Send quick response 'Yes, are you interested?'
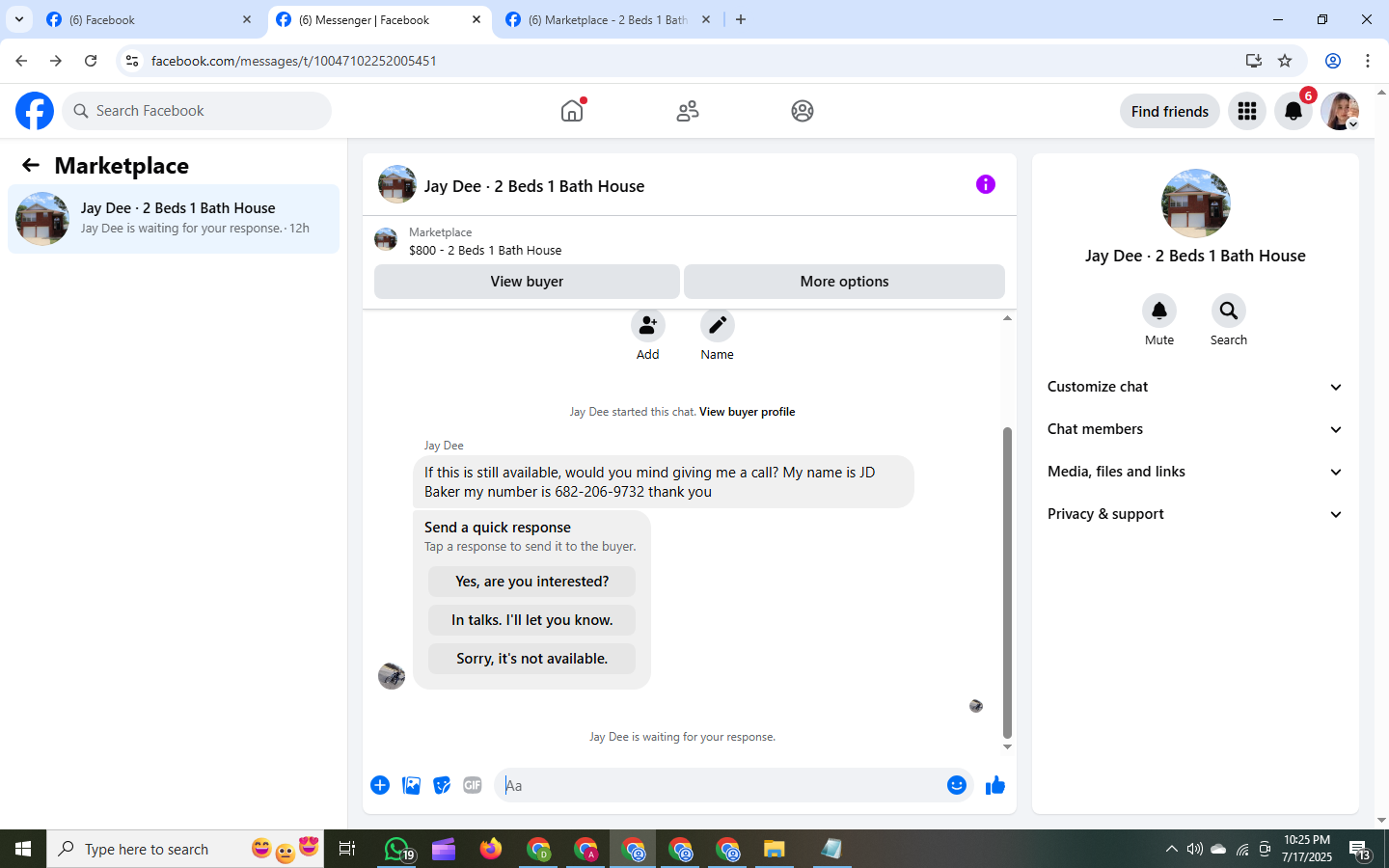This screenshot has height=868, width=1389. click(x=532, y=582)
